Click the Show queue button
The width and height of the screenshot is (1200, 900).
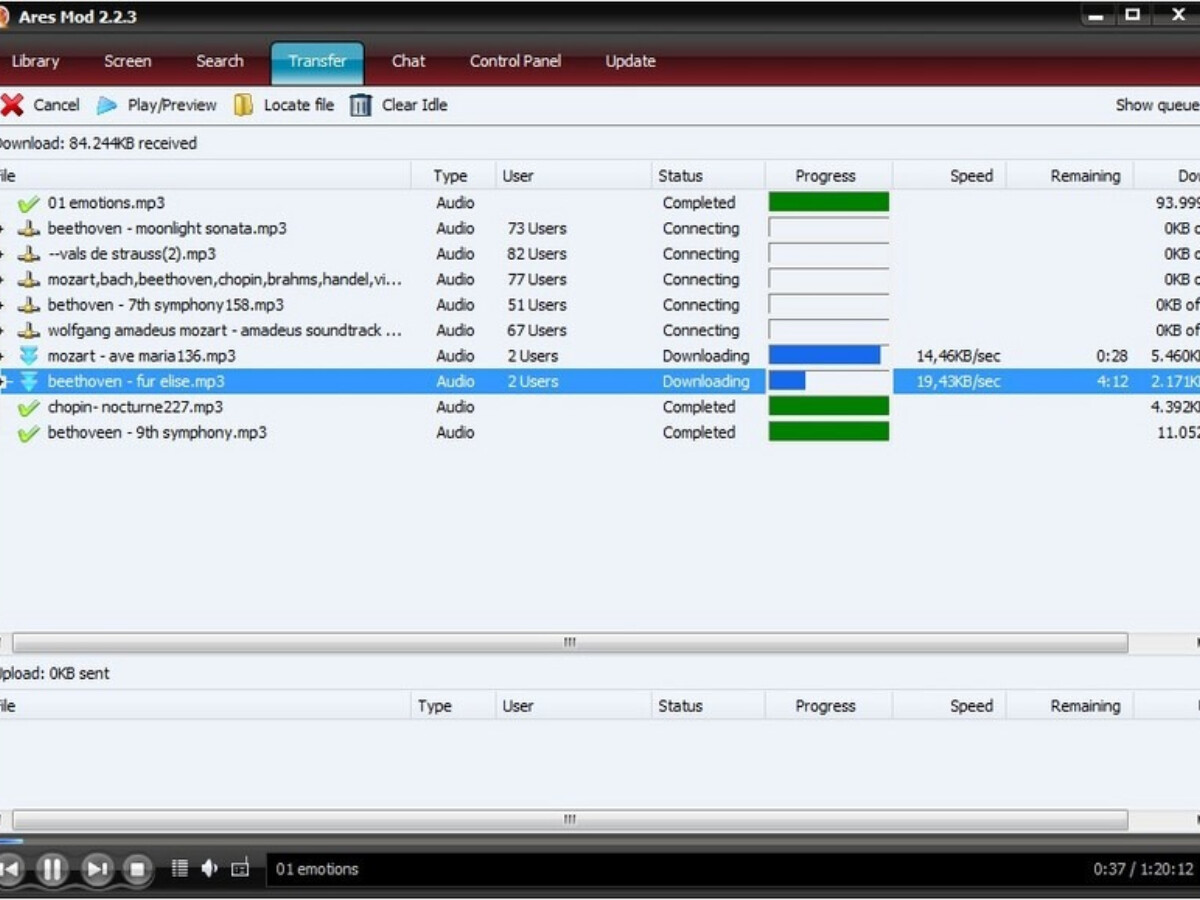pos(1157,105)
